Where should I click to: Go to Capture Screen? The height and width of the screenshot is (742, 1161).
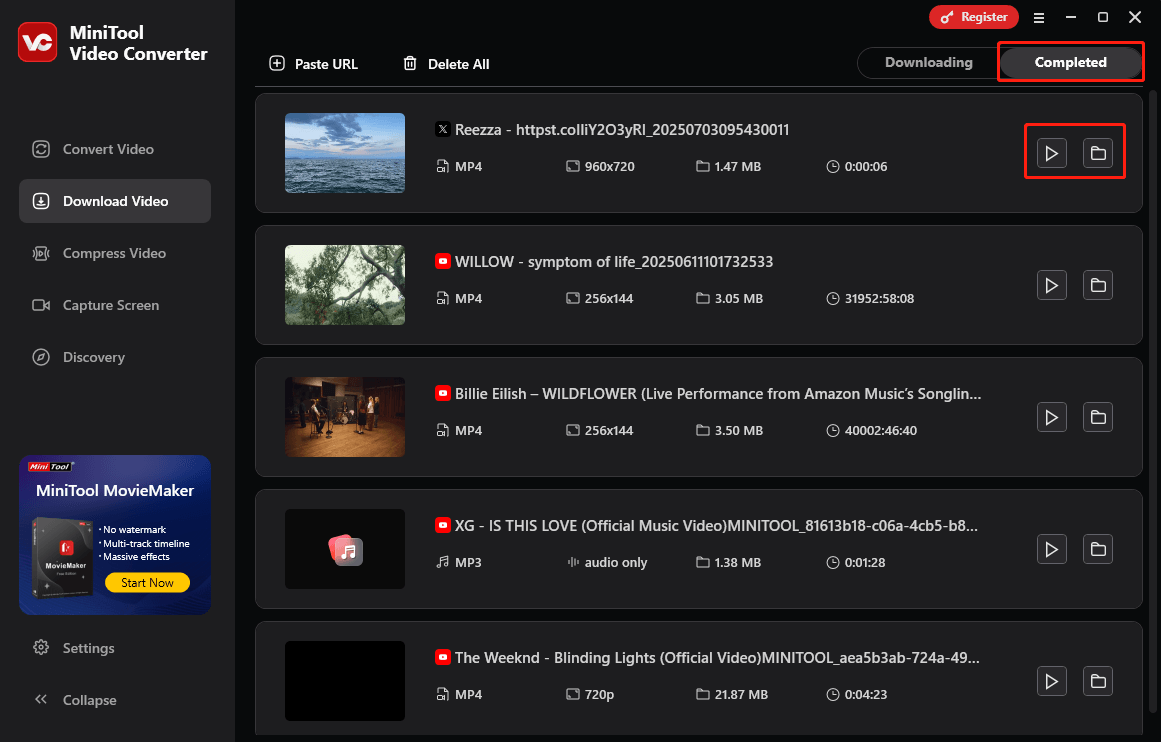click(x=115, y=305)
